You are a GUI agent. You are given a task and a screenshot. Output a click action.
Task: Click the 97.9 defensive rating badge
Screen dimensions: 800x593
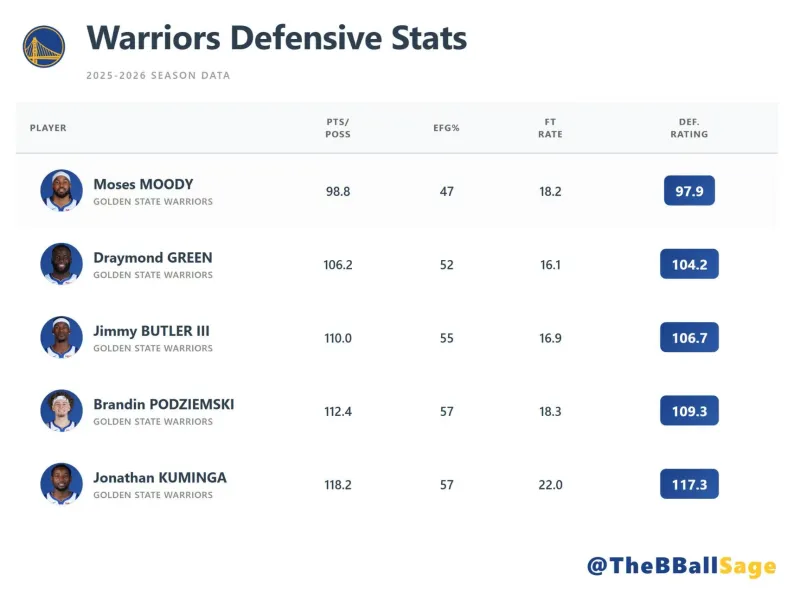coord(689,190)
